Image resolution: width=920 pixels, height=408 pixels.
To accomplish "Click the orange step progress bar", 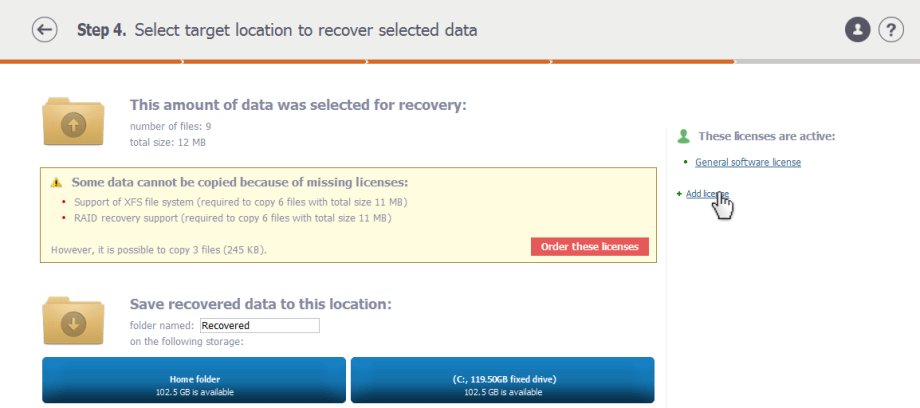I will coord(367,61).
